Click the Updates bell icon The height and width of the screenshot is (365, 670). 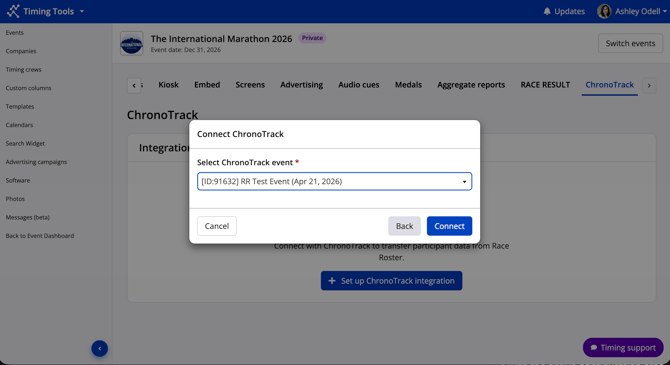[x=547, y=11]
